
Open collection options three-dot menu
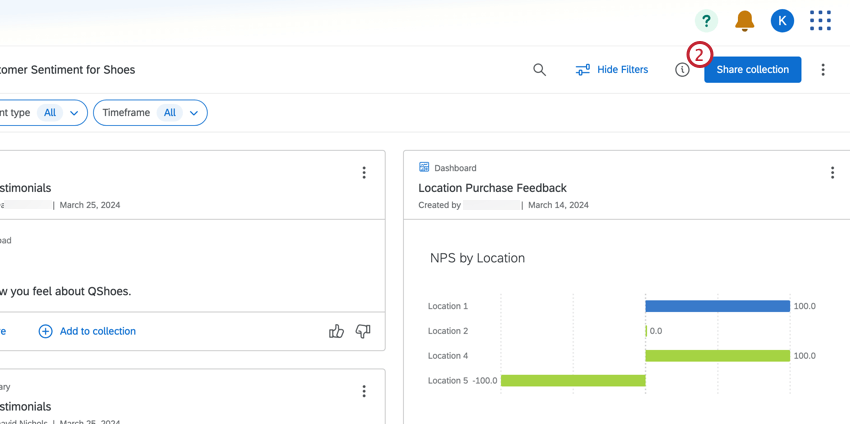(823, 70)
